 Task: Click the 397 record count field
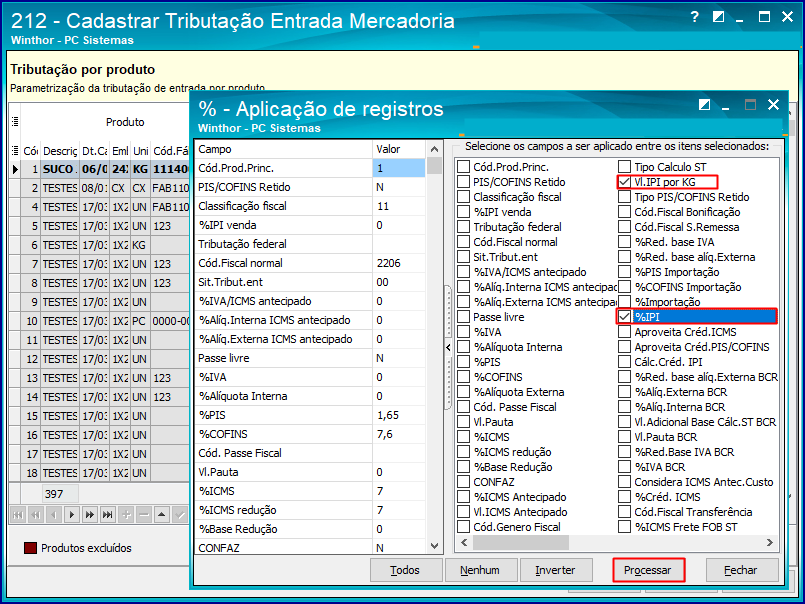pyautogui.click(x=60, y=494)
